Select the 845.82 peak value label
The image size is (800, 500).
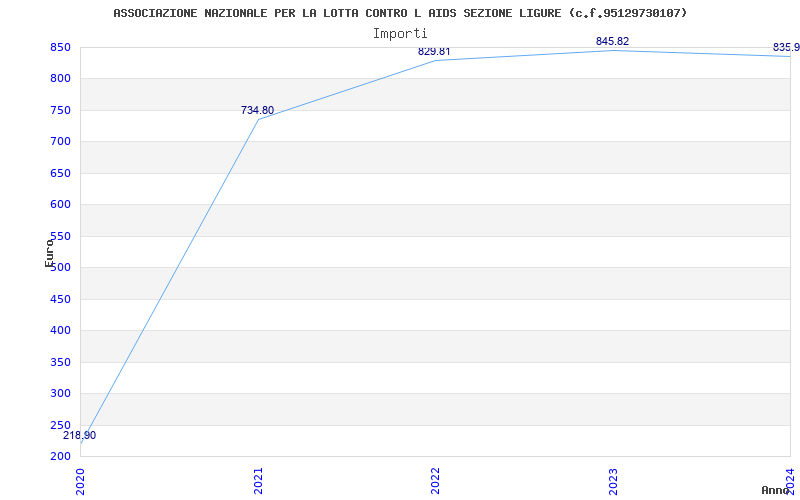coord(612,41)
